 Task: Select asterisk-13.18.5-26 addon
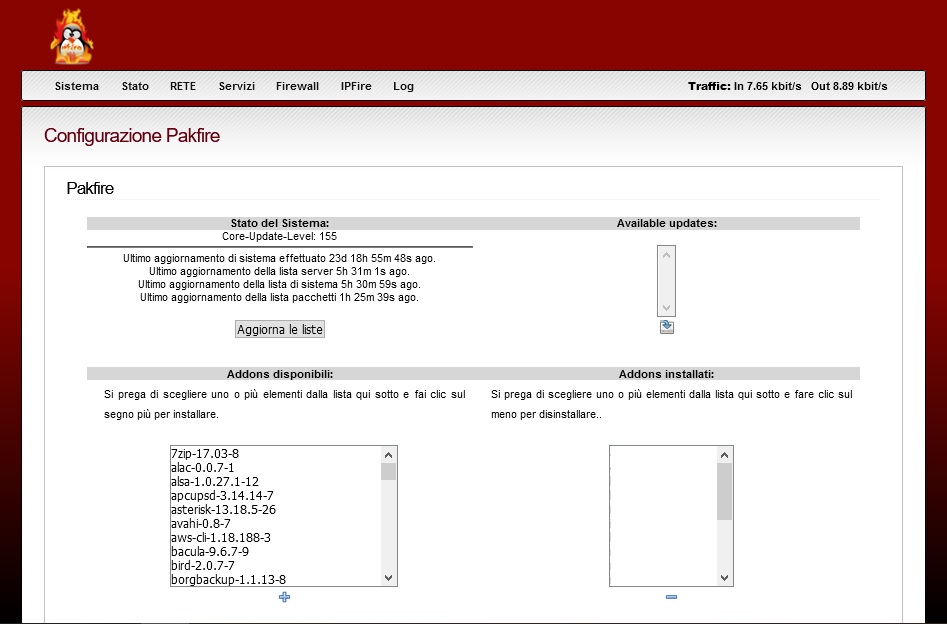(x=275, y=509)
